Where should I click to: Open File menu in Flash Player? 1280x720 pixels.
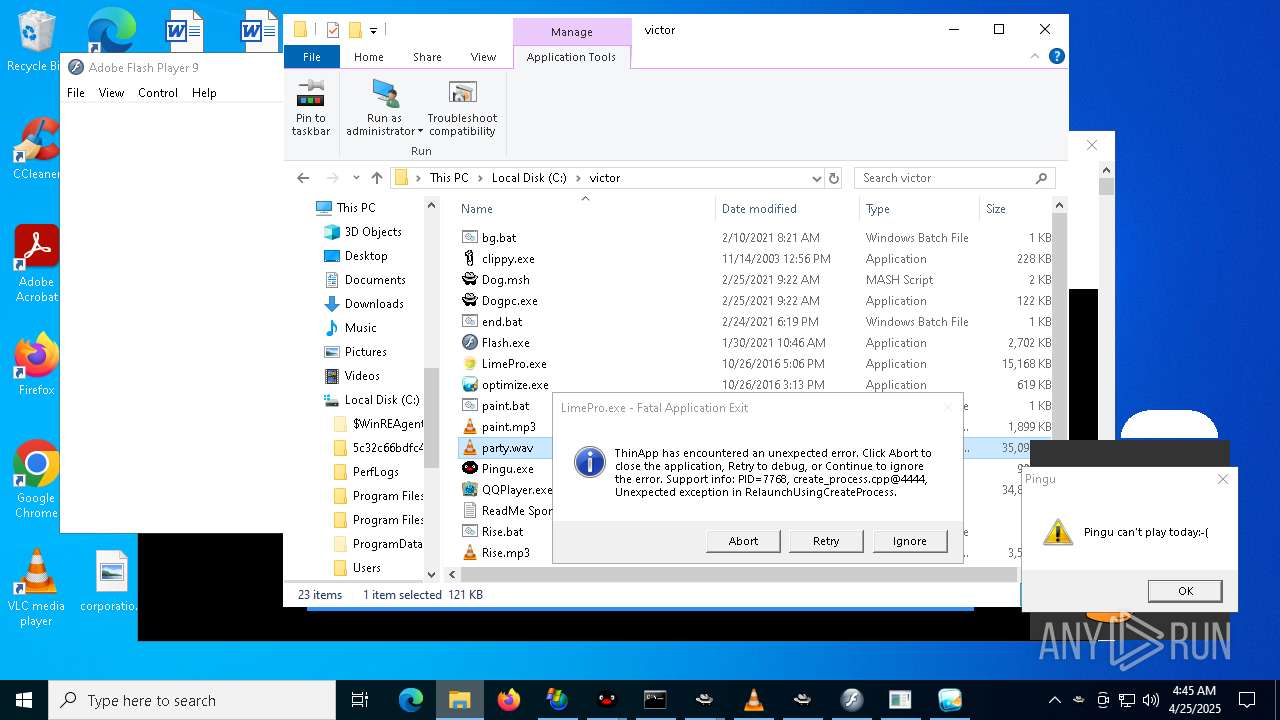[x=76, y=93]
